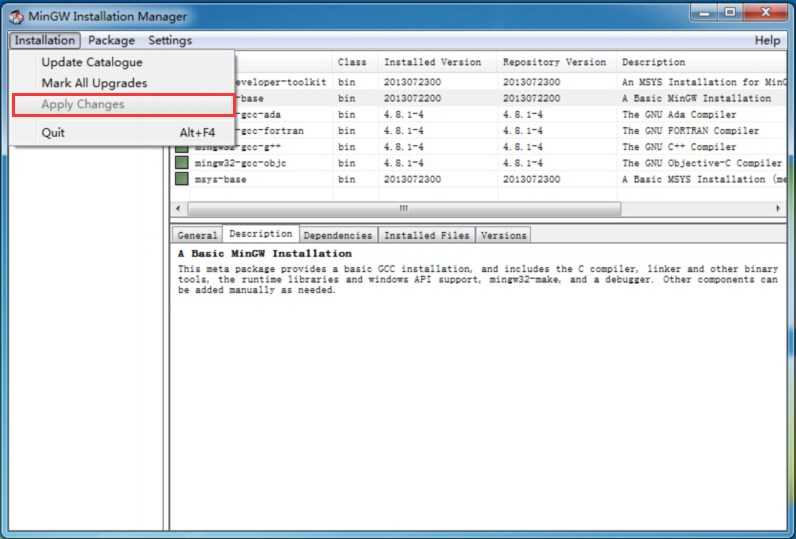Toggle the mingw32-gcc-objc package checkbox
Image resolution: width=796 pixels, height=539 pixels.
click(182, 163)
